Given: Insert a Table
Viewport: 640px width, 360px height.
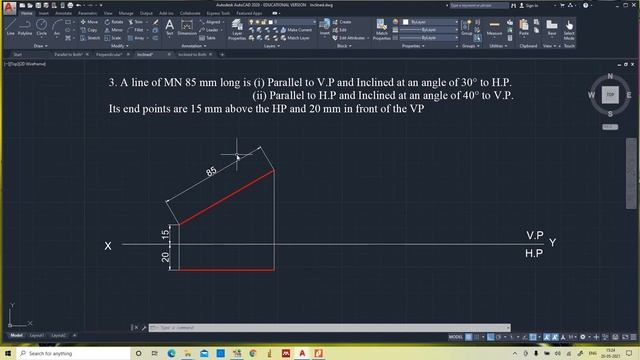Looking at the screenshot, I should pos(207,38).
